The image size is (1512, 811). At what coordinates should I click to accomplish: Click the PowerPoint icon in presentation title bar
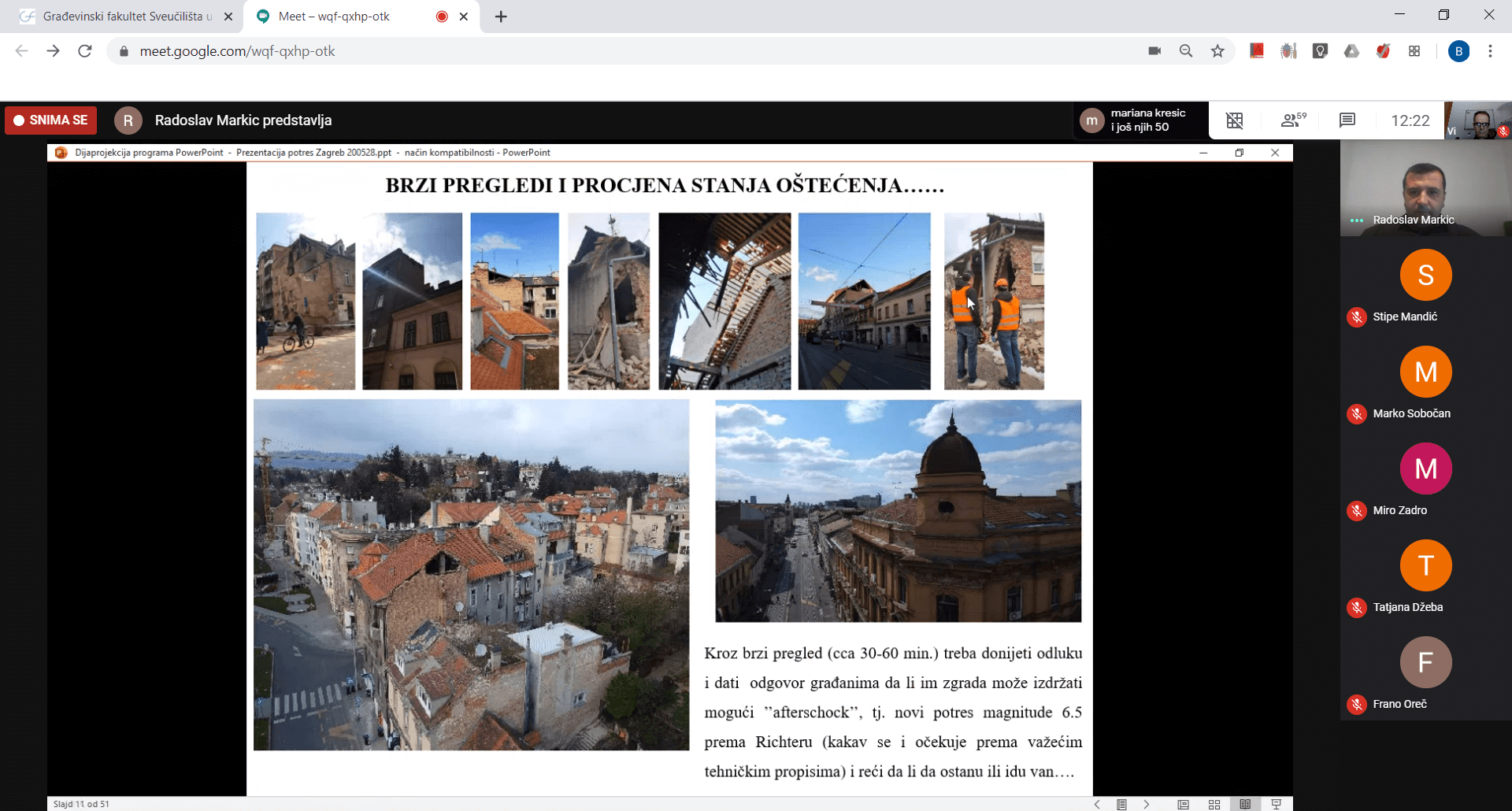pos(61,153)
